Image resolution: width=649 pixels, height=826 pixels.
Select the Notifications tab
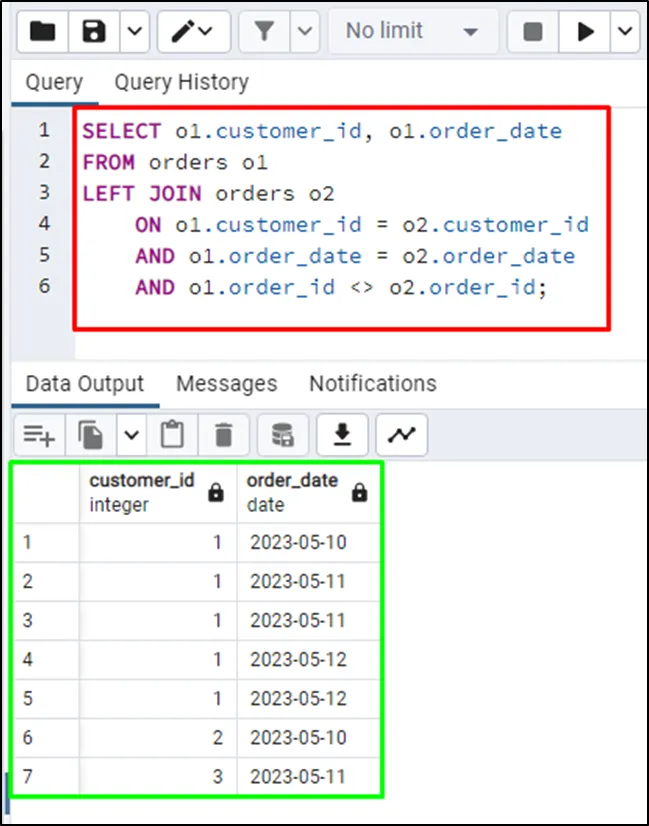[372, 384]
